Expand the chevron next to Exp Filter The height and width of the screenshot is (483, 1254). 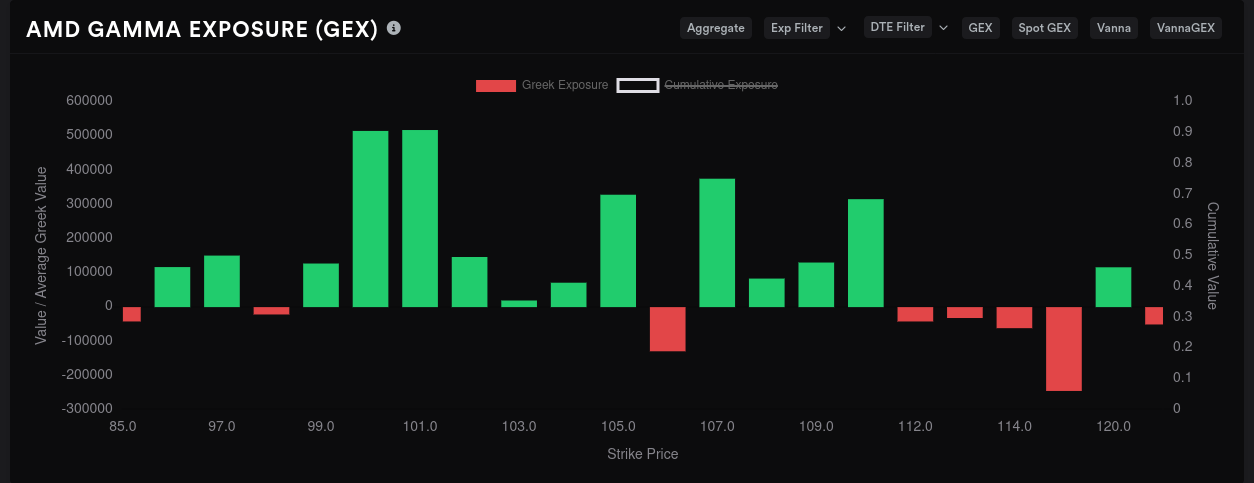pyautogui.click(x=841, y=28)
